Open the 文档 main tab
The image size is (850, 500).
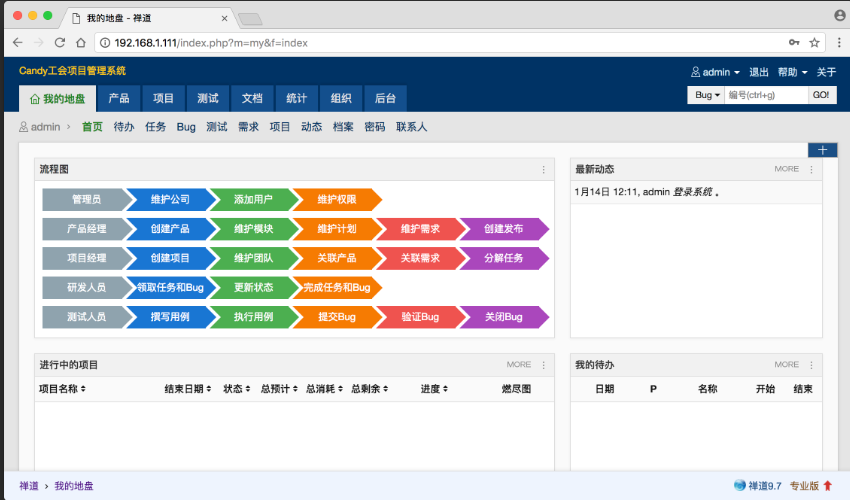[x=252, y=99]
